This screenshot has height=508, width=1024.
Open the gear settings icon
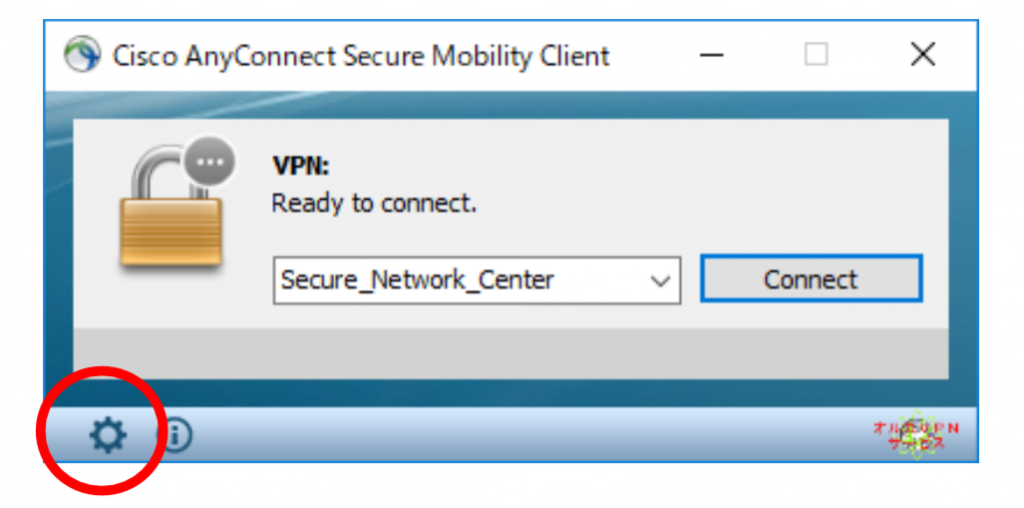(108, 436)
